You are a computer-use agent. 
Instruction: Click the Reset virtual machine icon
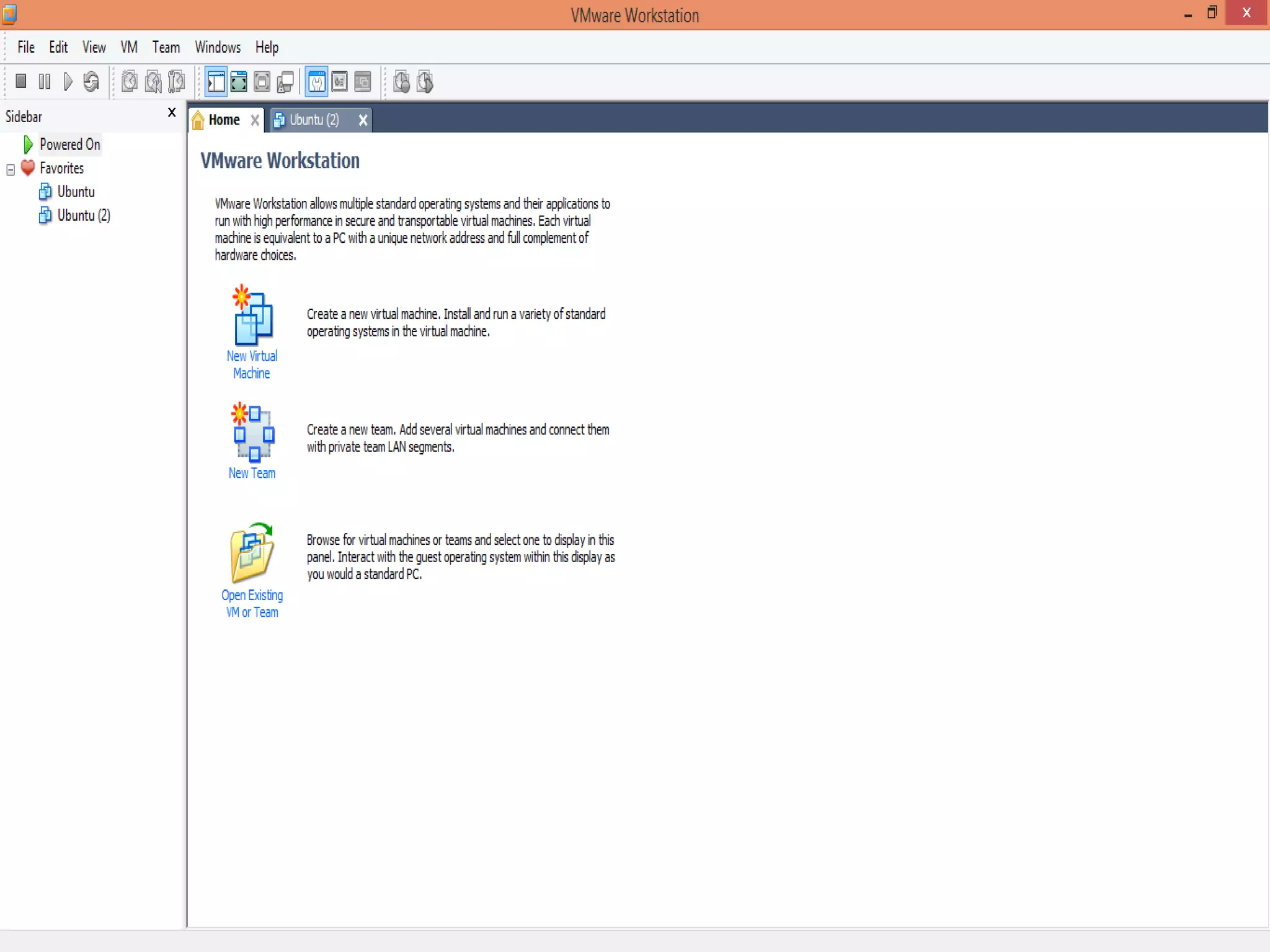tap(91, 81)
